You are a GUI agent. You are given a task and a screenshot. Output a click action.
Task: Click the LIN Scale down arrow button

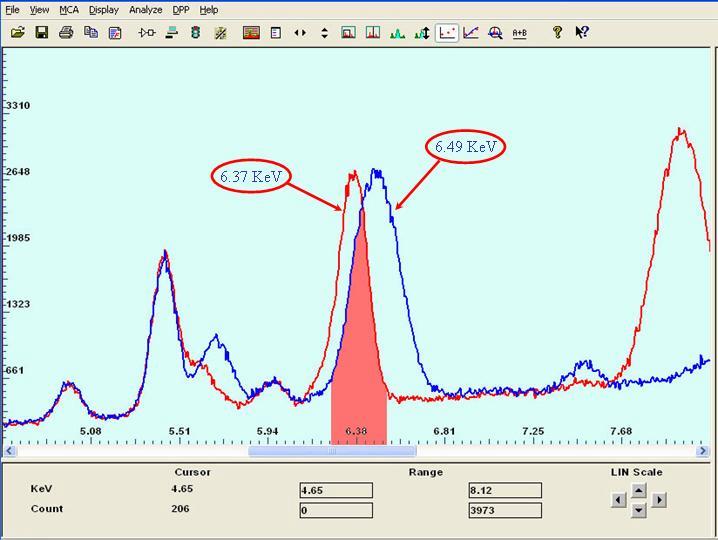point(638,509)
